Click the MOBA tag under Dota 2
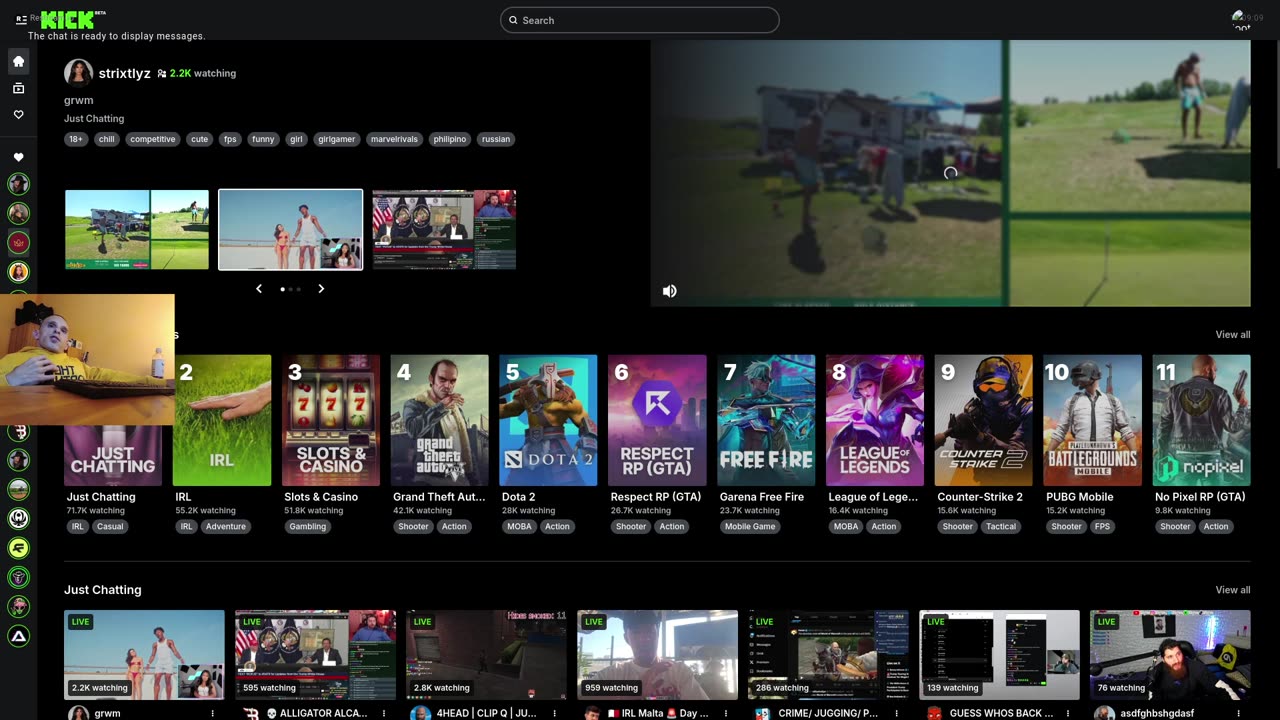Viewport: 1280px width, 720px height. (520, 527)
